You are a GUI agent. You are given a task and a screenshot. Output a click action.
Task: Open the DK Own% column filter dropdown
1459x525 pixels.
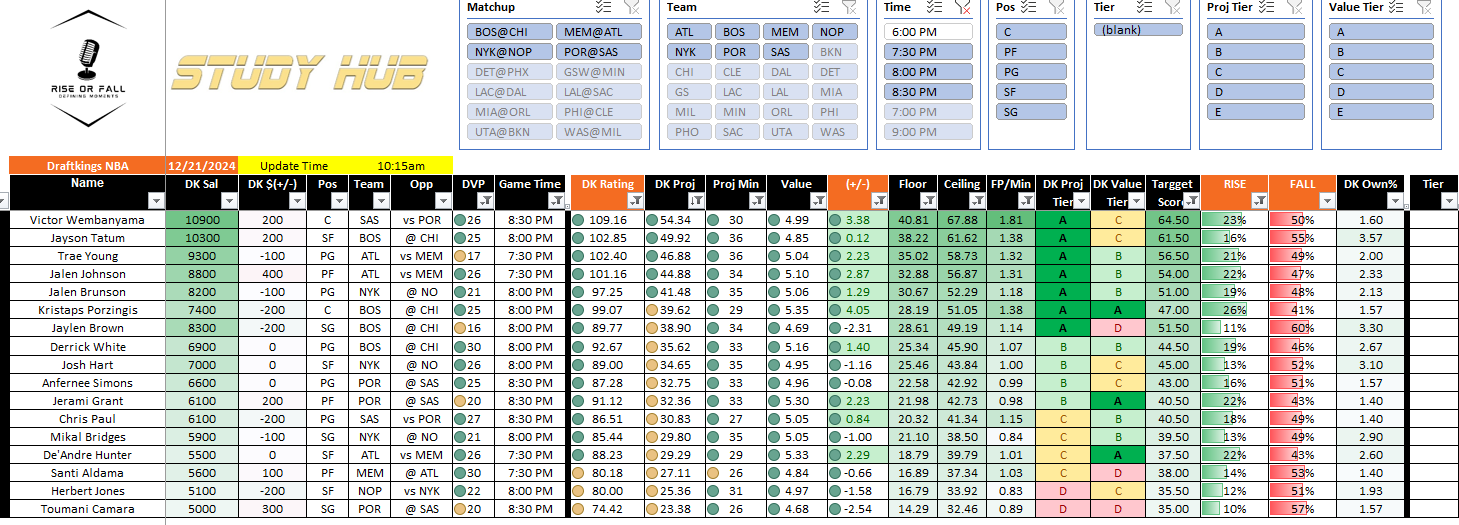tap(1397, 201)
